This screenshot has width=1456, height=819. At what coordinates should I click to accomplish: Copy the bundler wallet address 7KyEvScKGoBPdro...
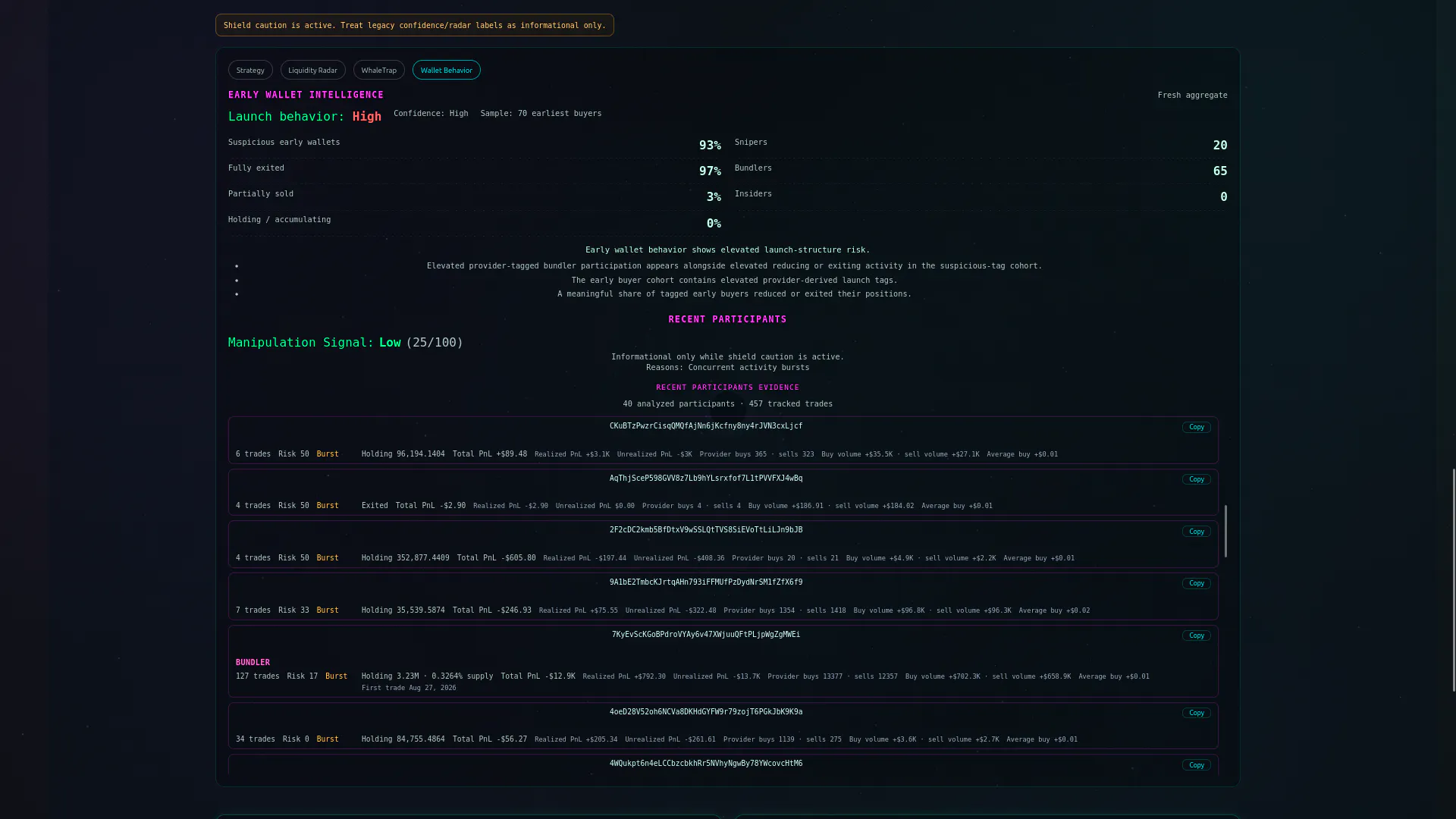1196,635
